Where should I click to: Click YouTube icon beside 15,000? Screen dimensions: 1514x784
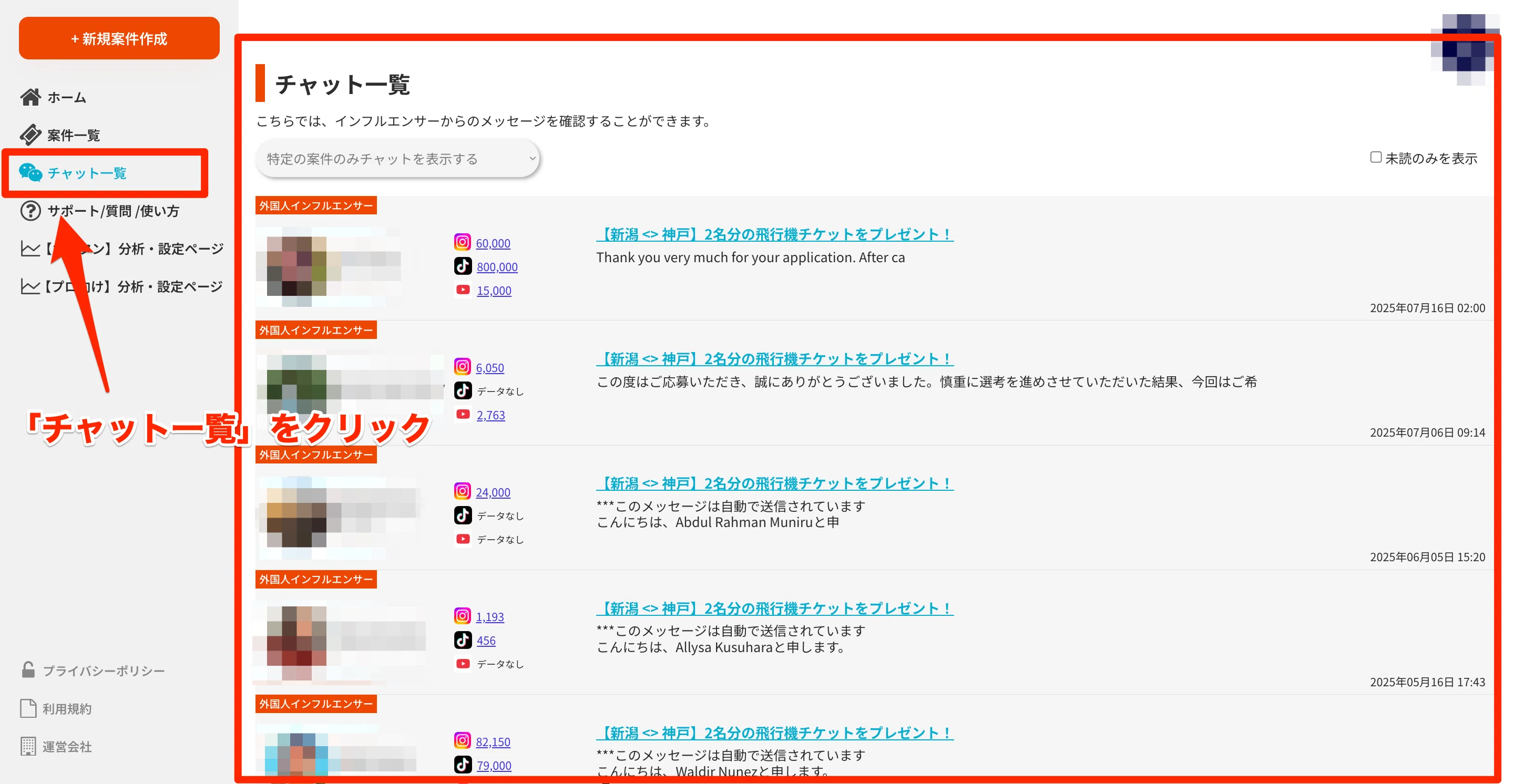463,290
